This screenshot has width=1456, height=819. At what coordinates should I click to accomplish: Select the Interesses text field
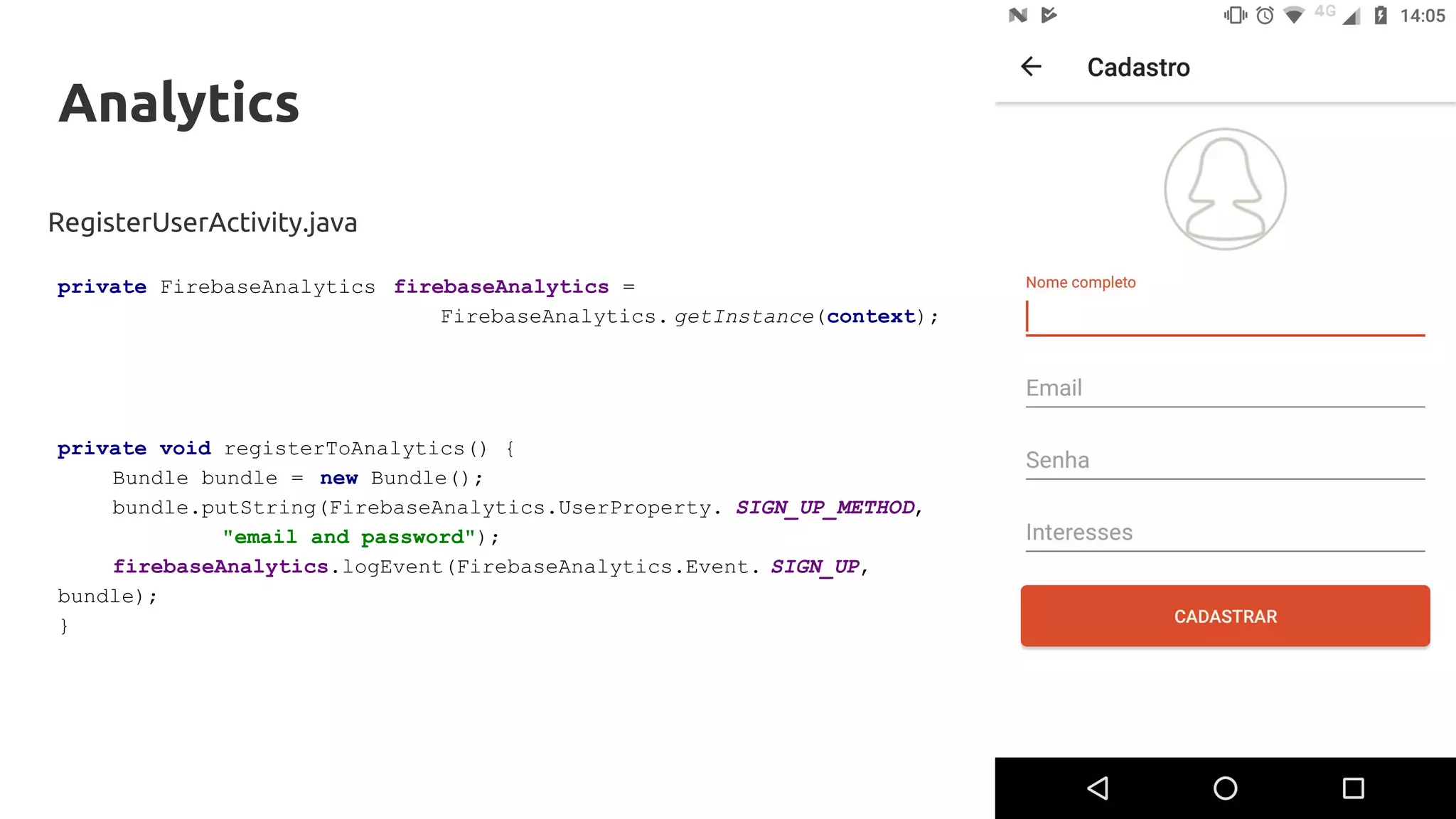pos(1225,532)
